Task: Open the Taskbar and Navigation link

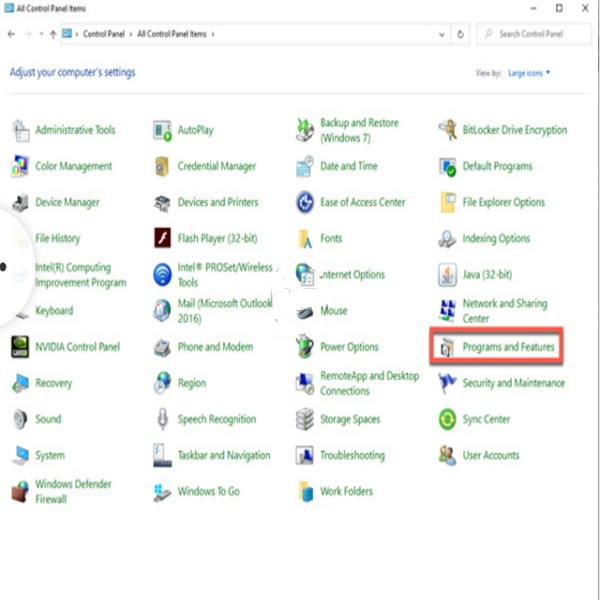Action: [x=224, y=455]
